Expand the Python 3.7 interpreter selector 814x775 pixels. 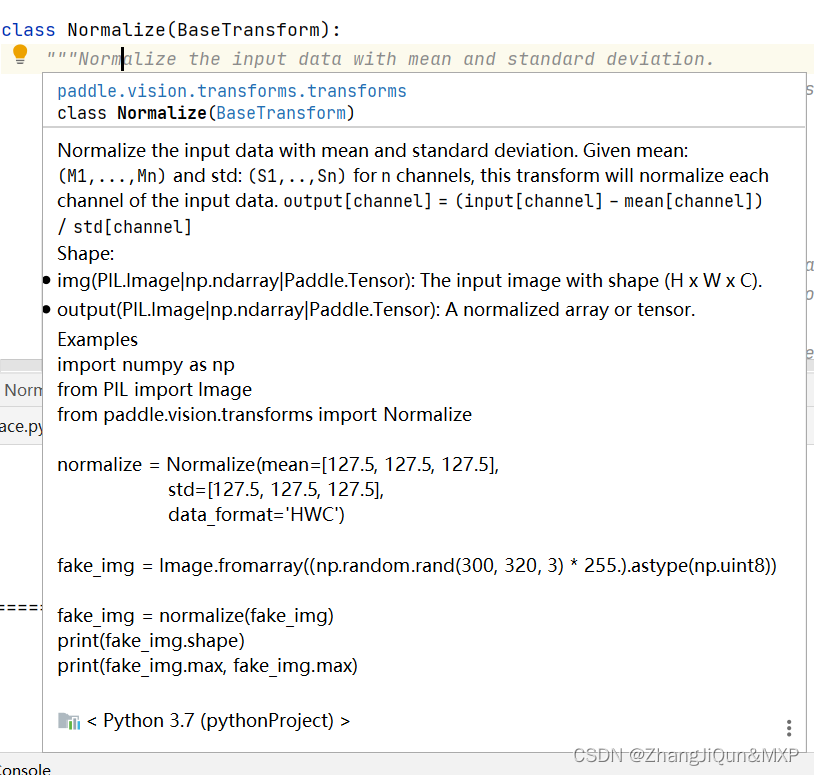click(200, 720)
